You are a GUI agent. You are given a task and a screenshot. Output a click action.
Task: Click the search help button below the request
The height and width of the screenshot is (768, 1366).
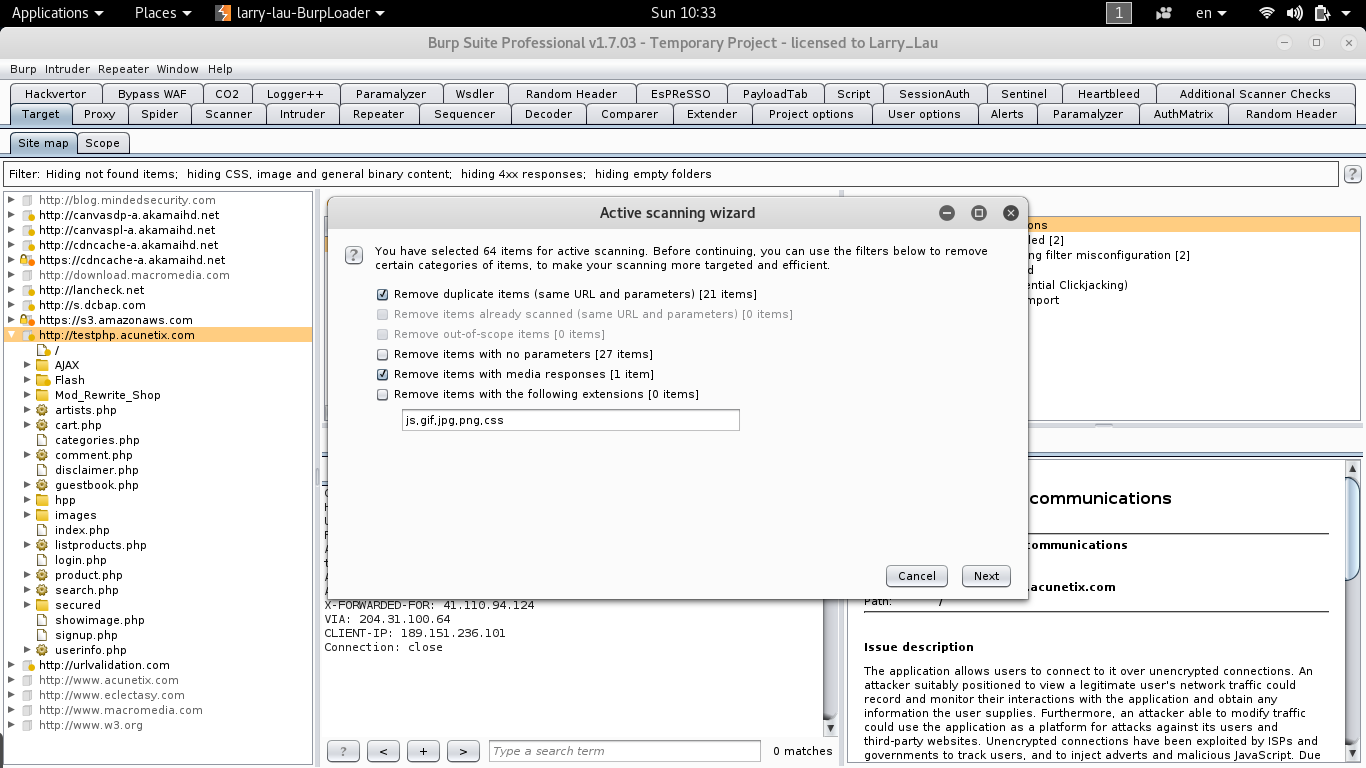tap(343, 751)
